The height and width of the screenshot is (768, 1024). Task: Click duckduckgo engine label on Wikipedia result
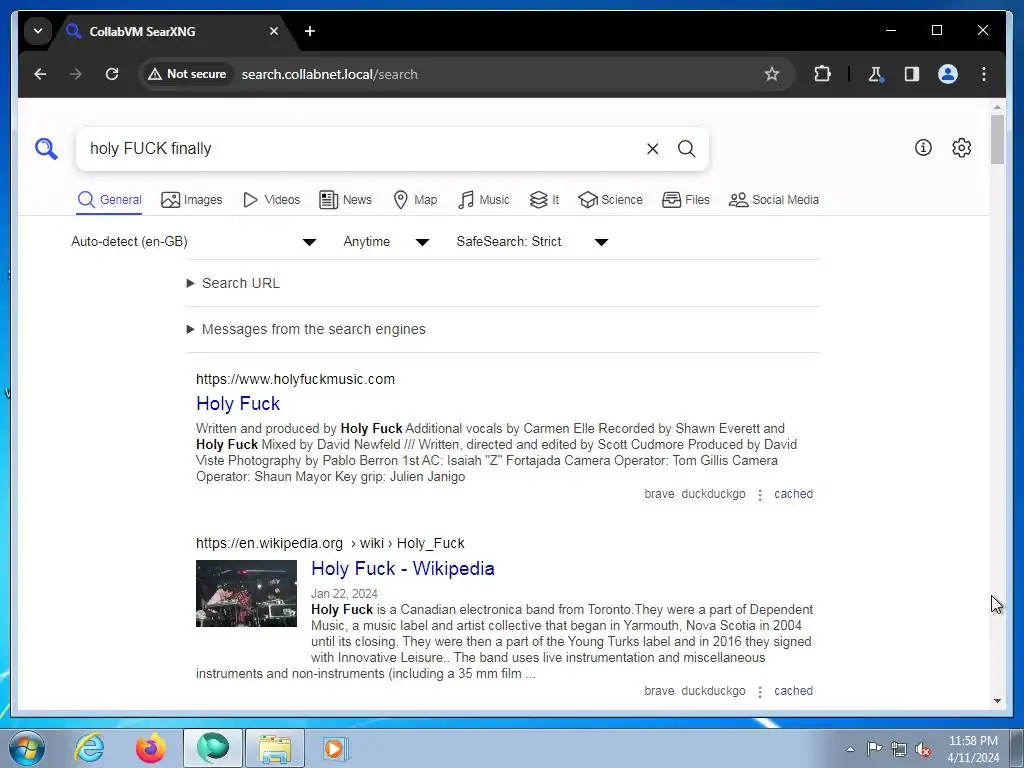[713, 691]
